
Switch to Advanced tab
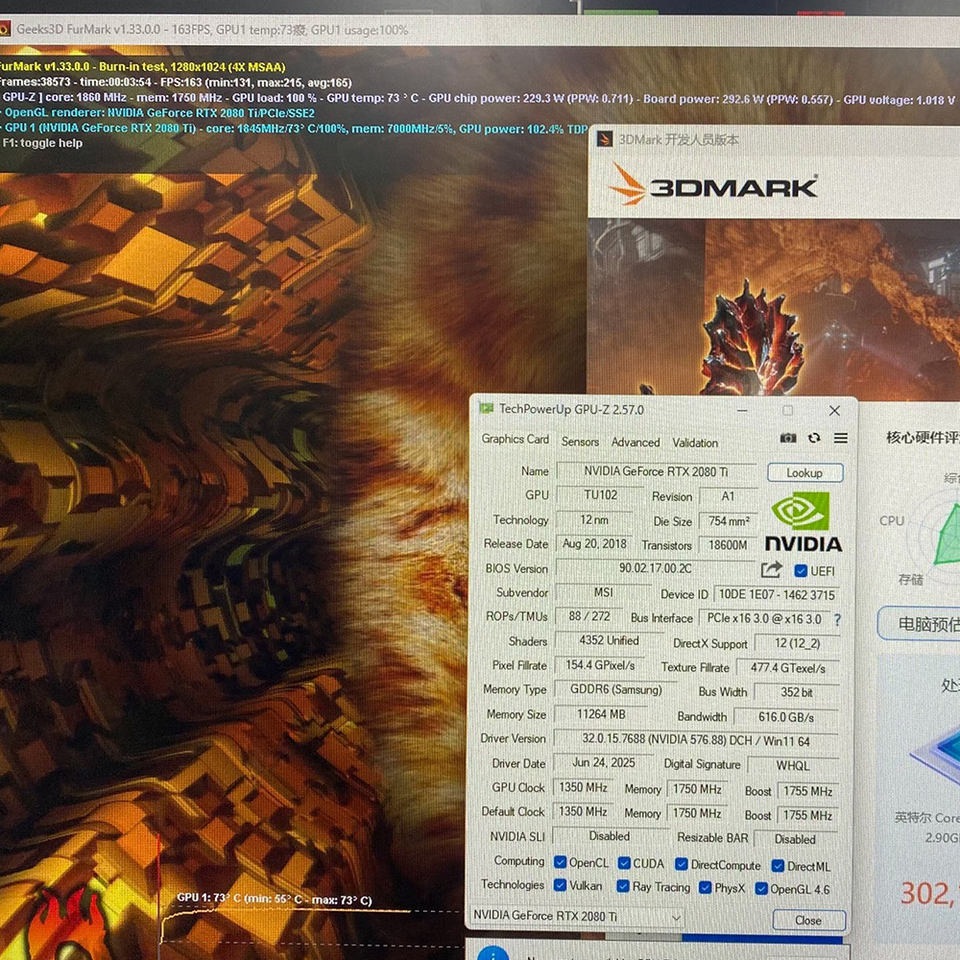click(636, 442)
